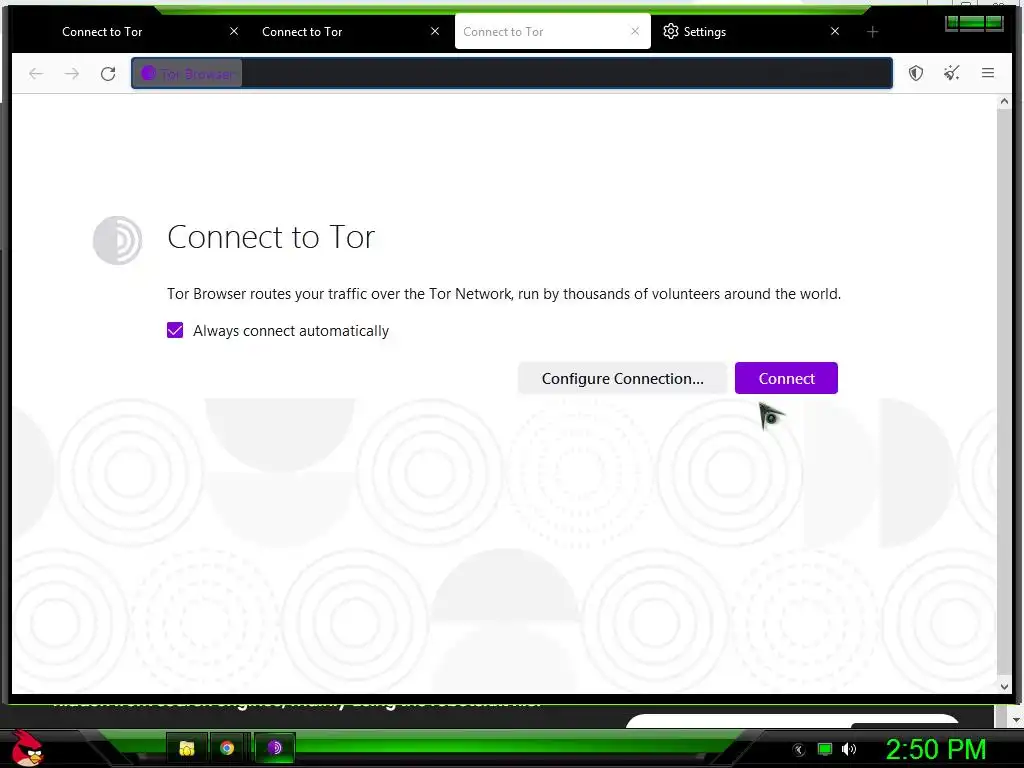The width and height of the screenshot is (1024, 768).
Task: Click the green monitor tray icon
Action: click(x=825, y=749)
